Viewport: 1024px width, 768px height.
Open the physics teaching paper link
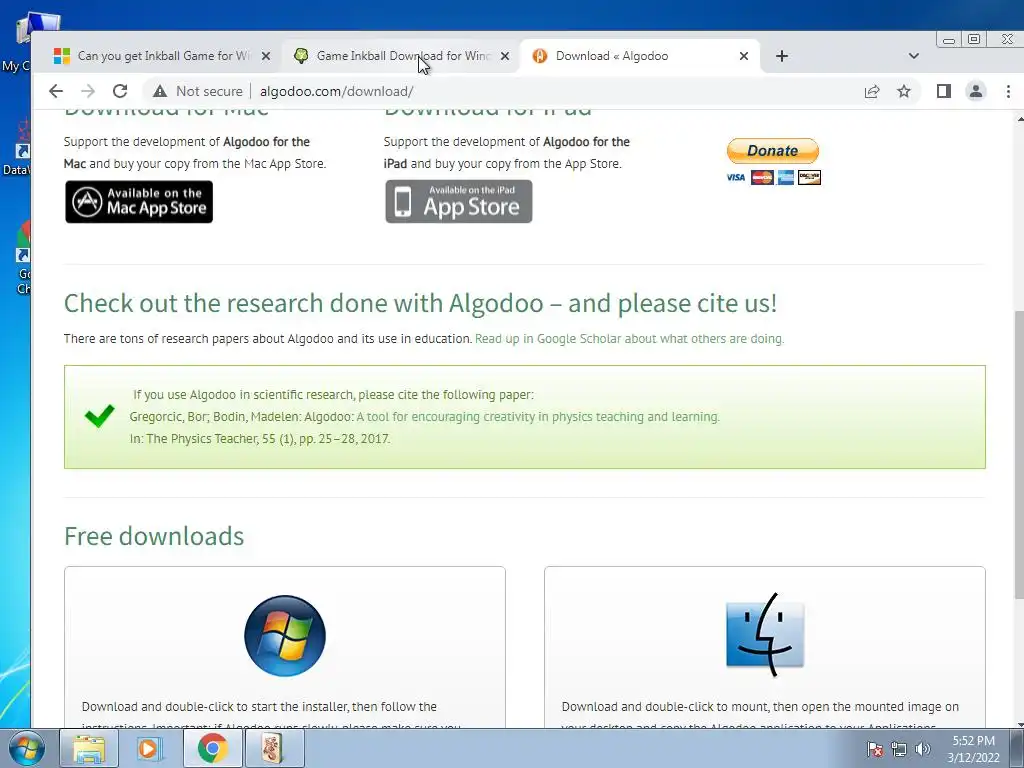coord(538,417)
